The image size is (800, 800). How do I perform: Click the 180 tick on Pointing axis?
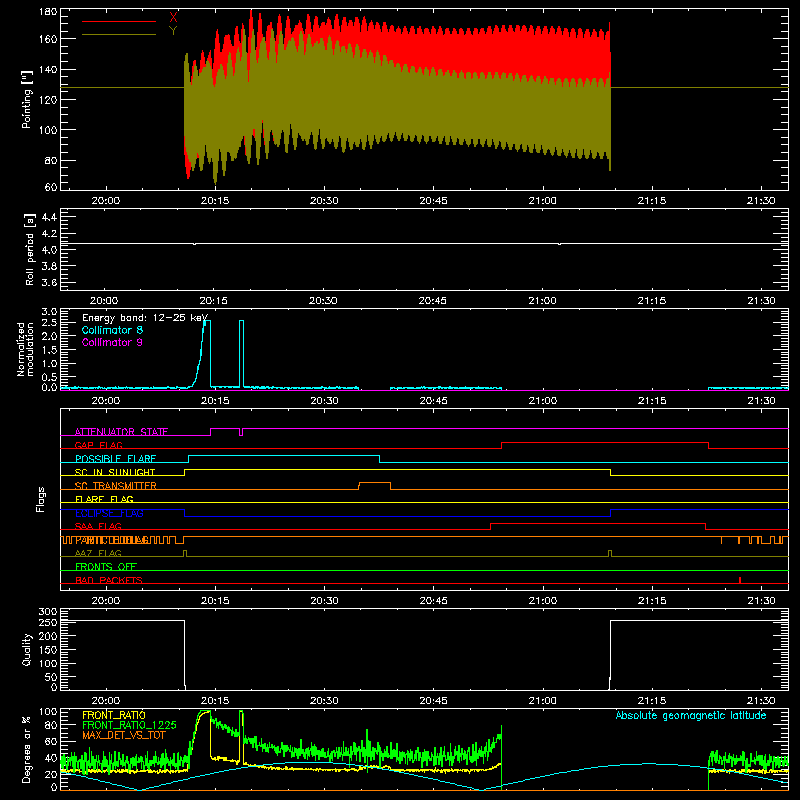coord(48,12)
